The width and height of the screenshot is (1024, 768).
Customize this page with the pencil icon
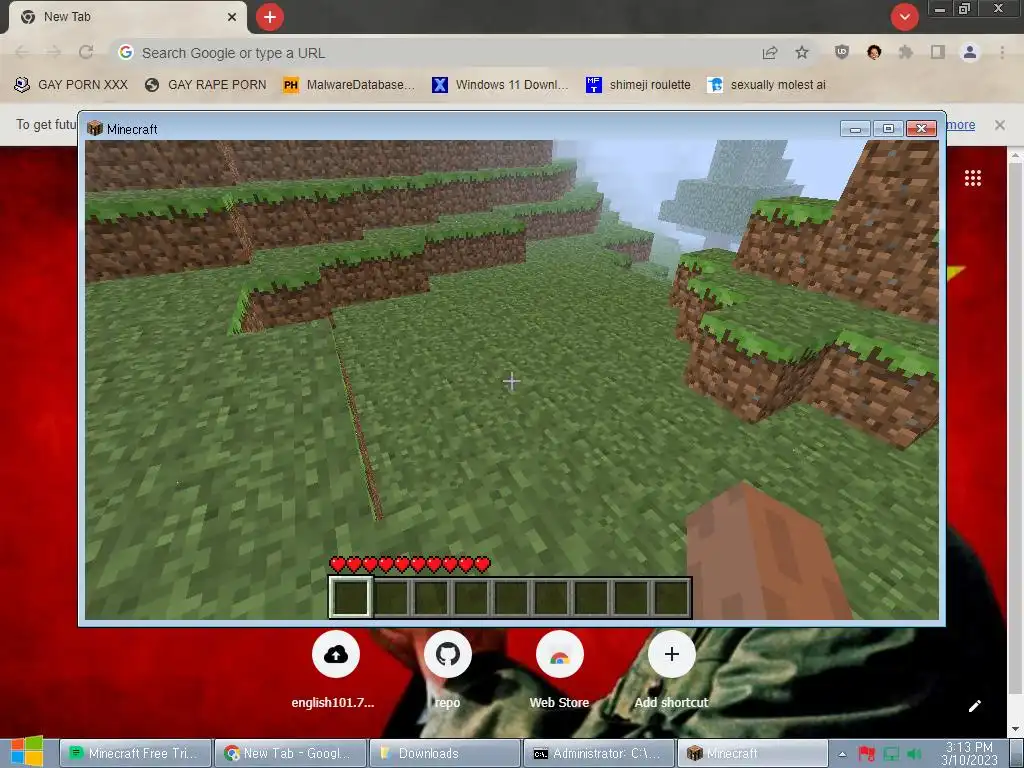(974, 706)
